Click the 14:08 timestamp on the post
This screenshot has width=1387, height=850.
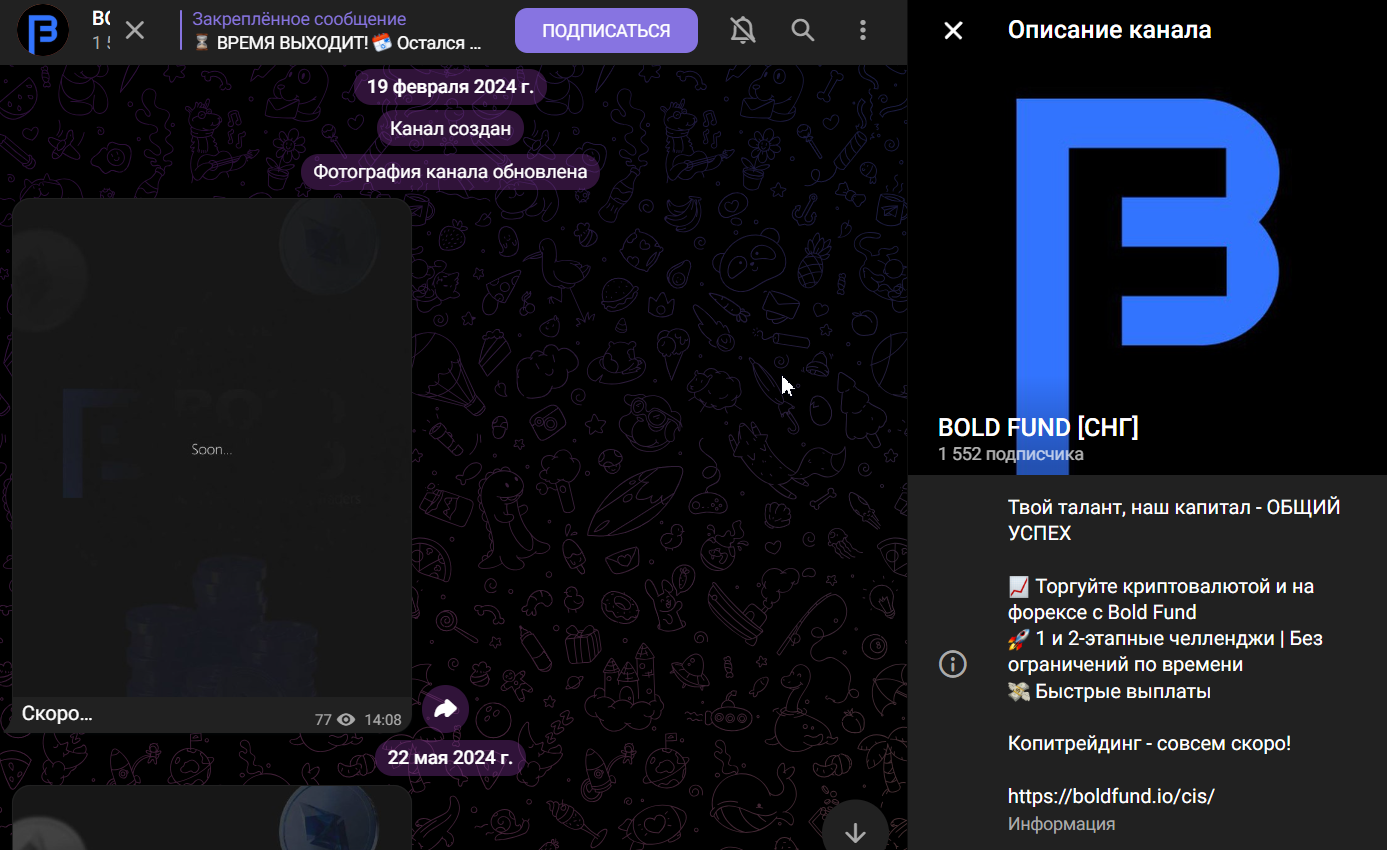383,720
